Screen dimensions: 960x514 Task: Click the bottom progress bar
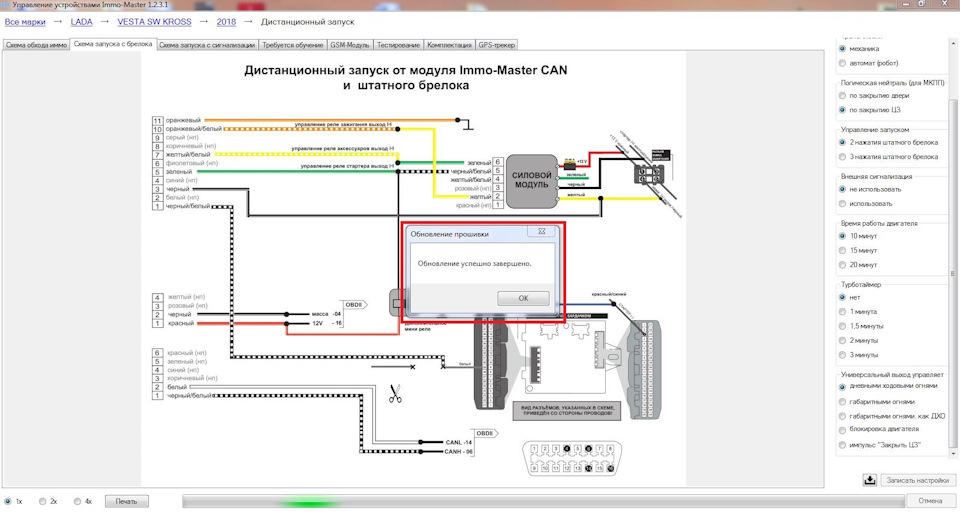pyautogui.click(x=542, y=501)
